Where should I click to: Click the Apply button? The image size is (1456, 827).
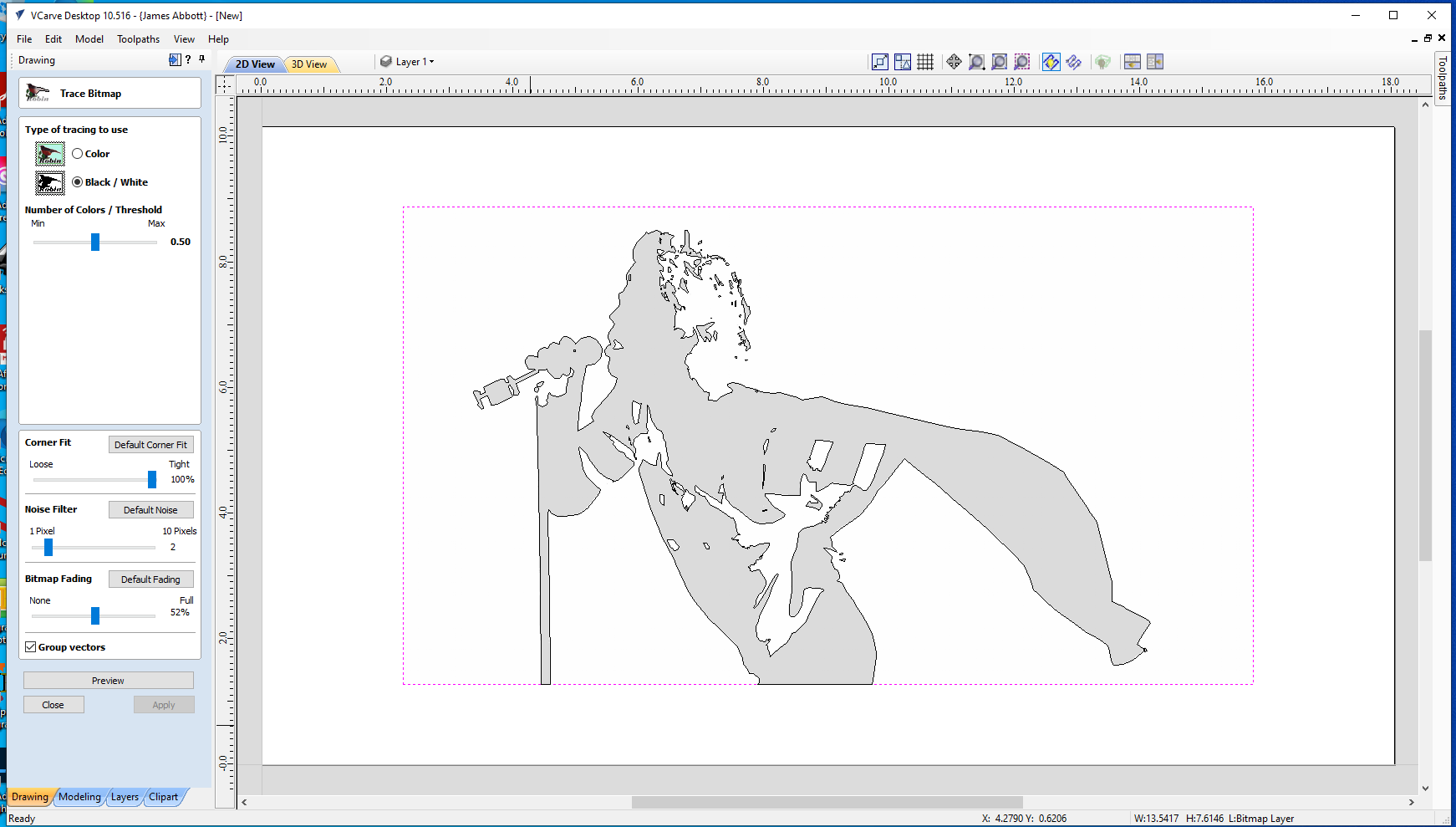164,705
